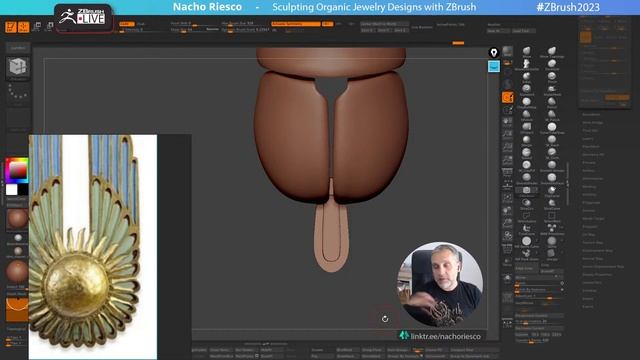
Task: Toggle the orange Mrgb button in the top shelf
Action: (x=127, y=24)
